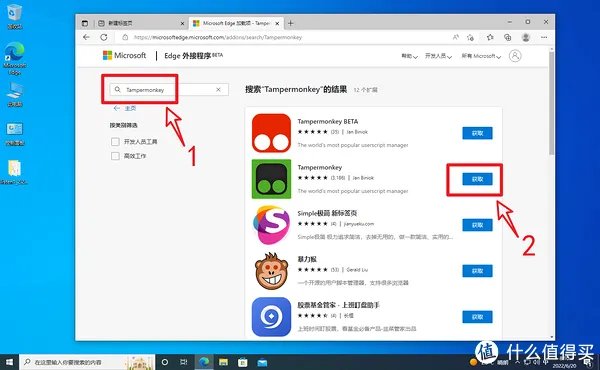The width and height of the screenshot is (600, 370).
Task: Open the This PC desktop icon
Action: click(x=15, y=95)
